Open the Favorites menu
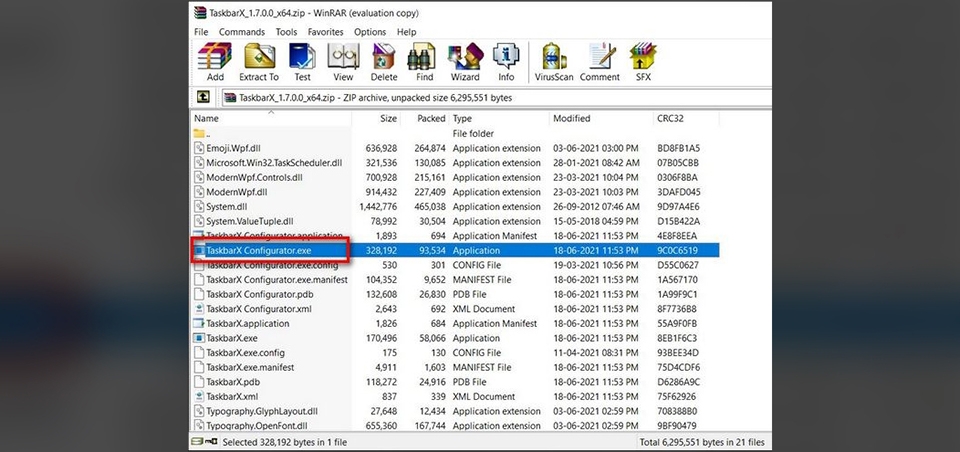 point(326,32)
